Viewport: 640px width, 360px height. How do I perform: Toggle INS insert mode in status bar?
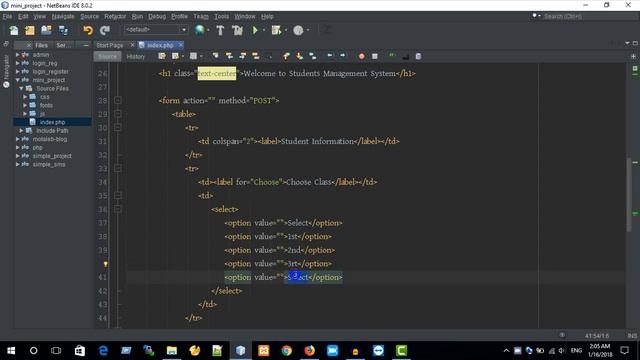(x=632, y=336)
